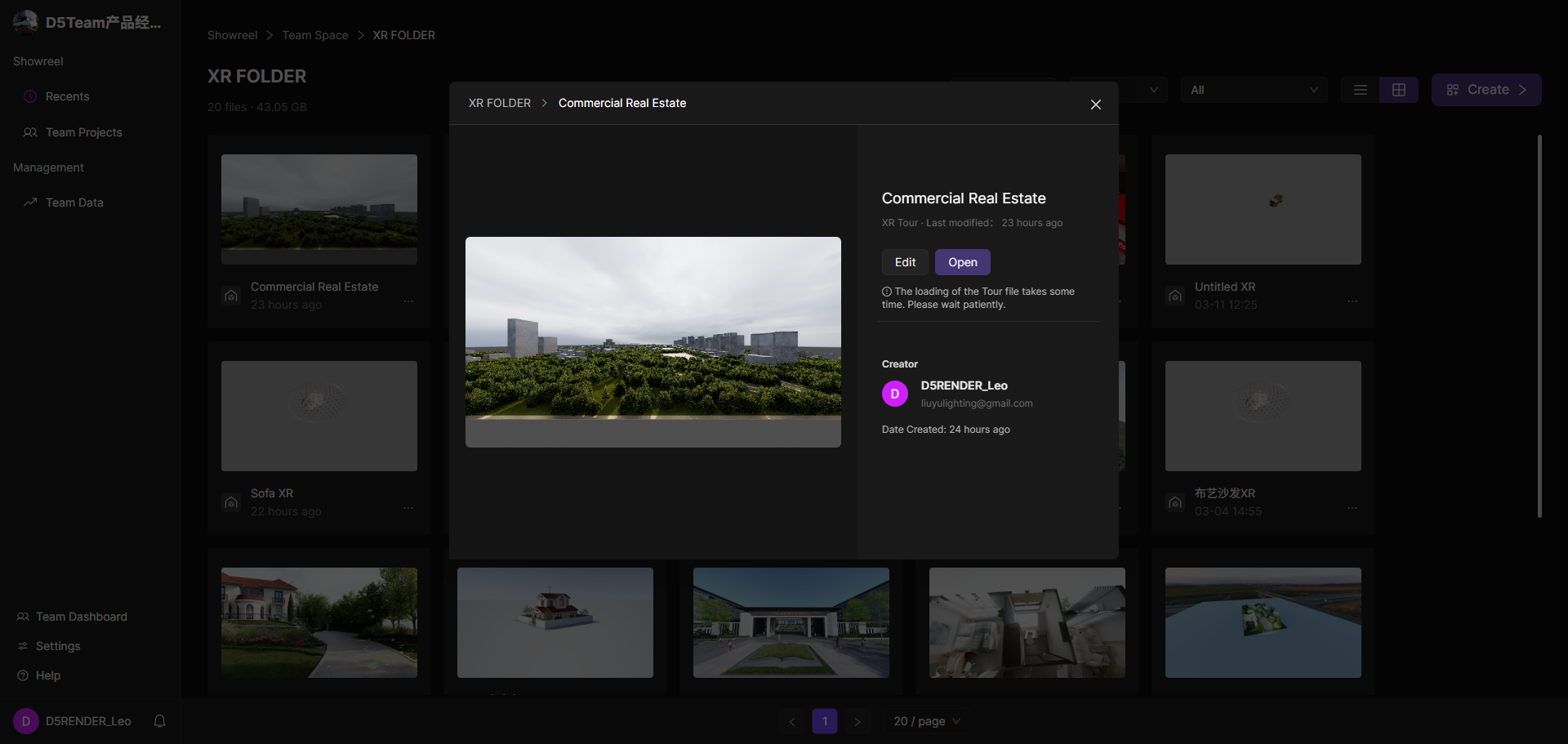Click the Team Dashboard icon
This screenshot has width=1568, height=744.
click(23, 617)
